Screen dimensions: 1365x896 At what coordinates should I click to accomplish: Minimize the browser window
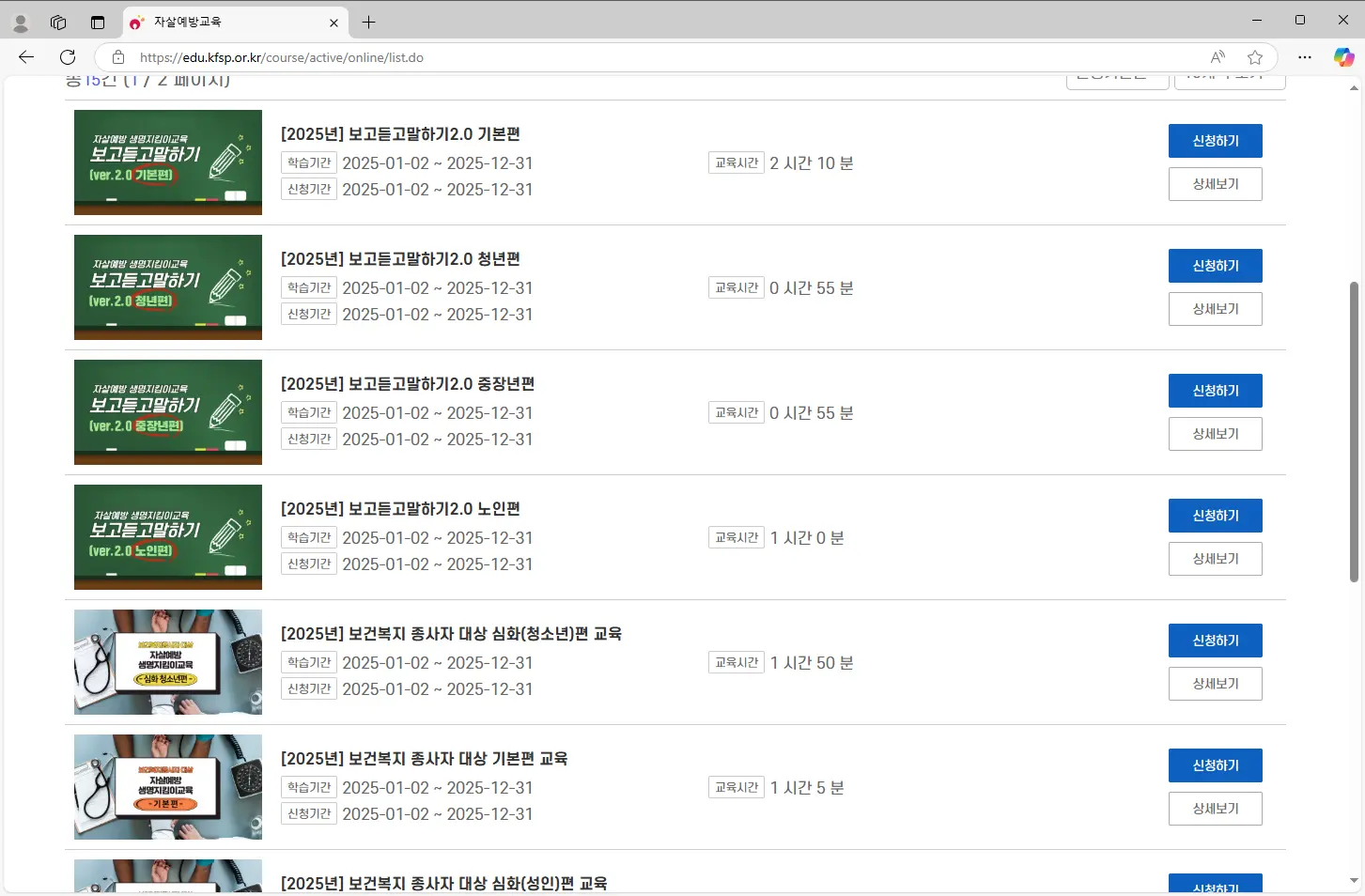pos(1257,20)
